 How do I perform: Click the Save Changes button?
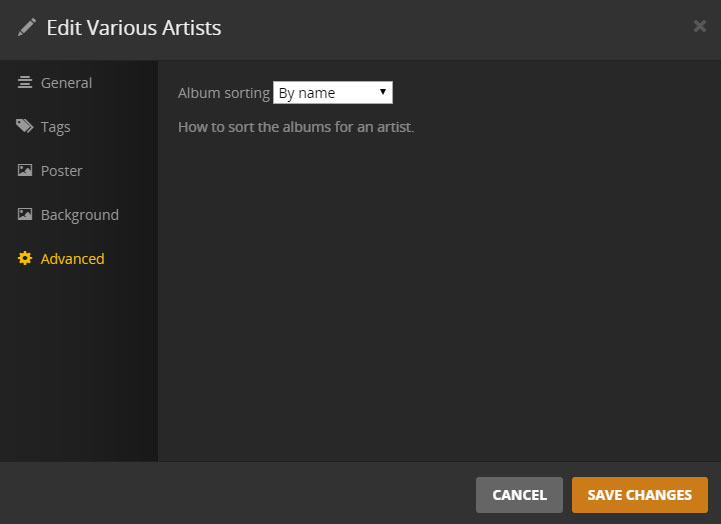tap(639, 495)
